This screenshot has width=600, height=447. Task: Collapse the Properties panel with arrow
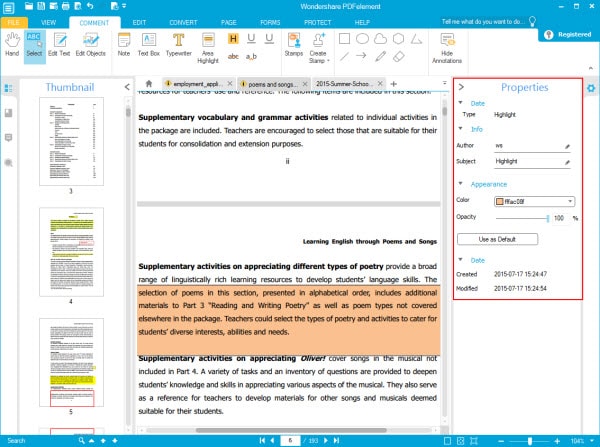click(x=461, y=87)
